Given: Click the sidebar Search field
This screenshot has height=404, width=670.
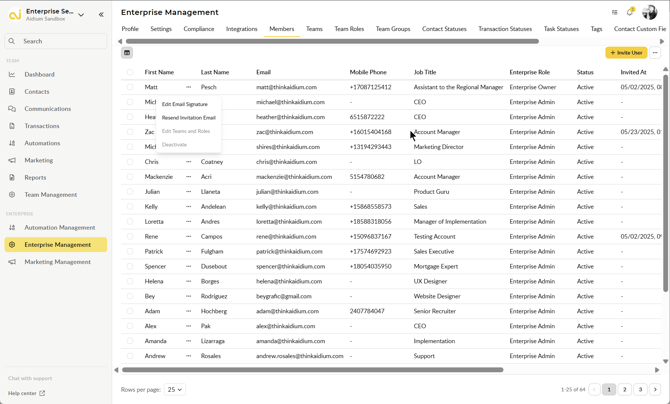Looking at the screenshot, I should [56, 41].
